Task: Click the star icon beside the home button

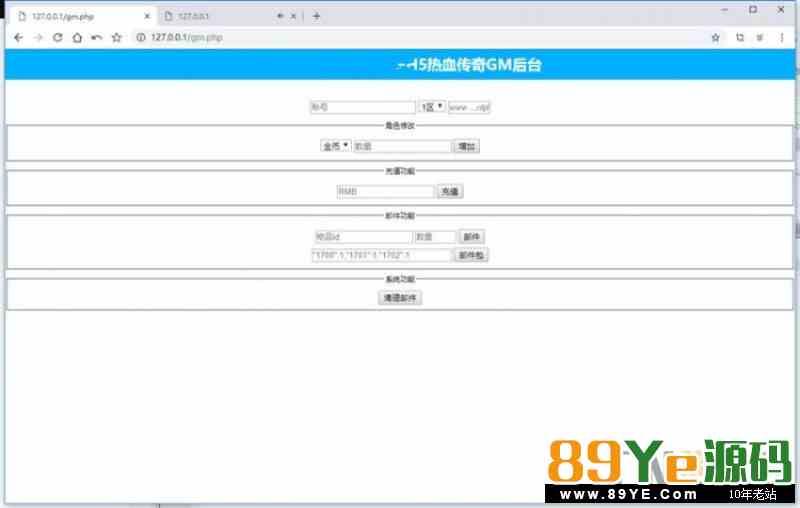Action: (116, 38)
